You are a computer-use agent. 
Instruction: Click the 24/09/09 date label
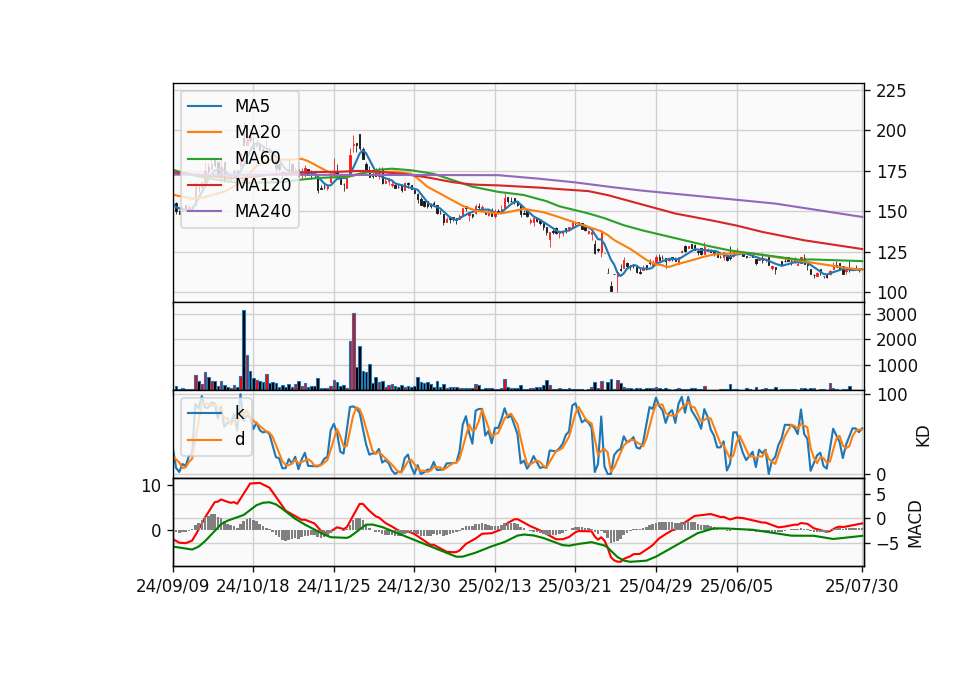coord(173,586)
